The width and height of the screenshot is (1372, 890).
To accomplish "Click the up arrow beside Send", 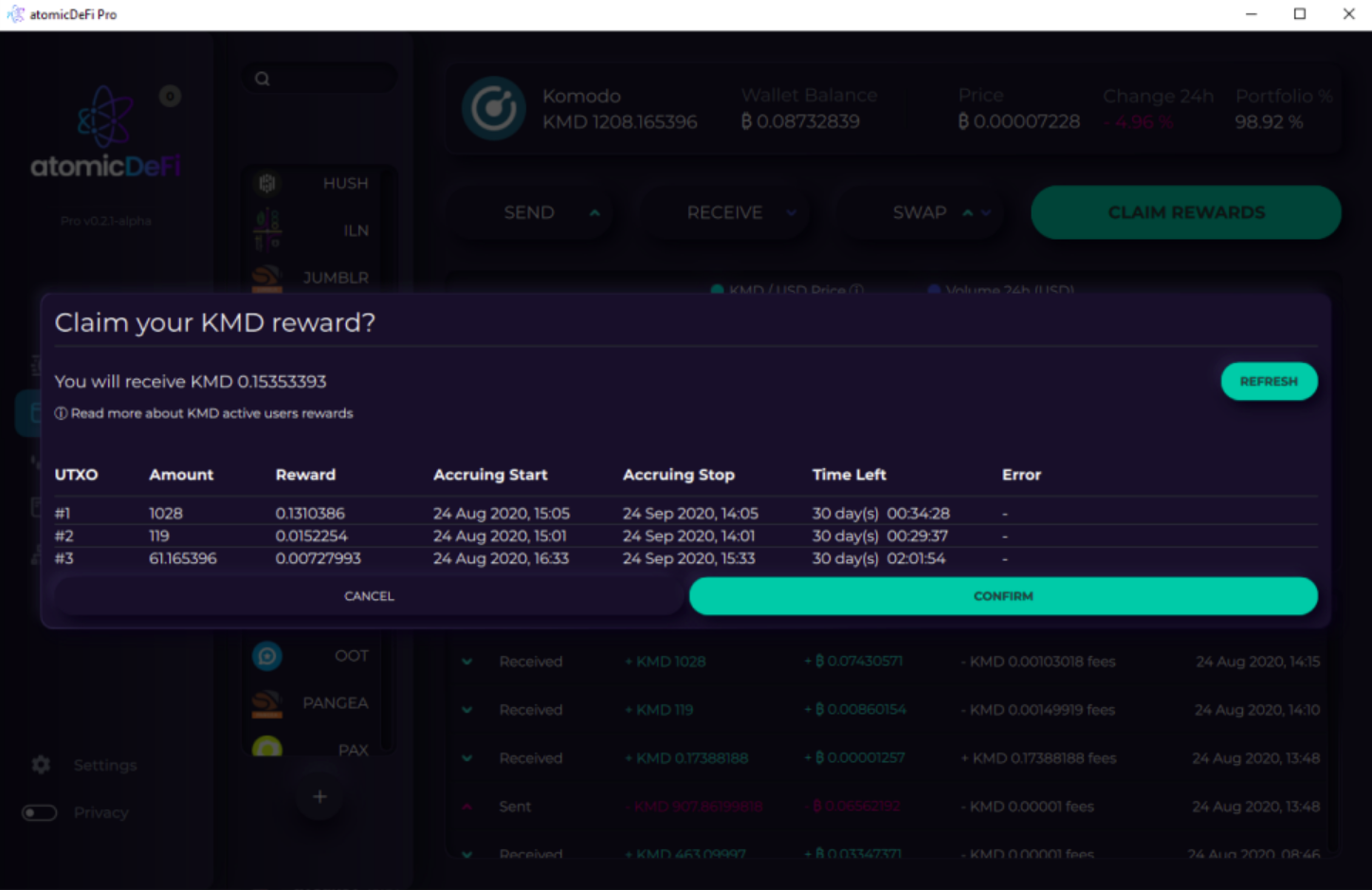I will point(595,212).
